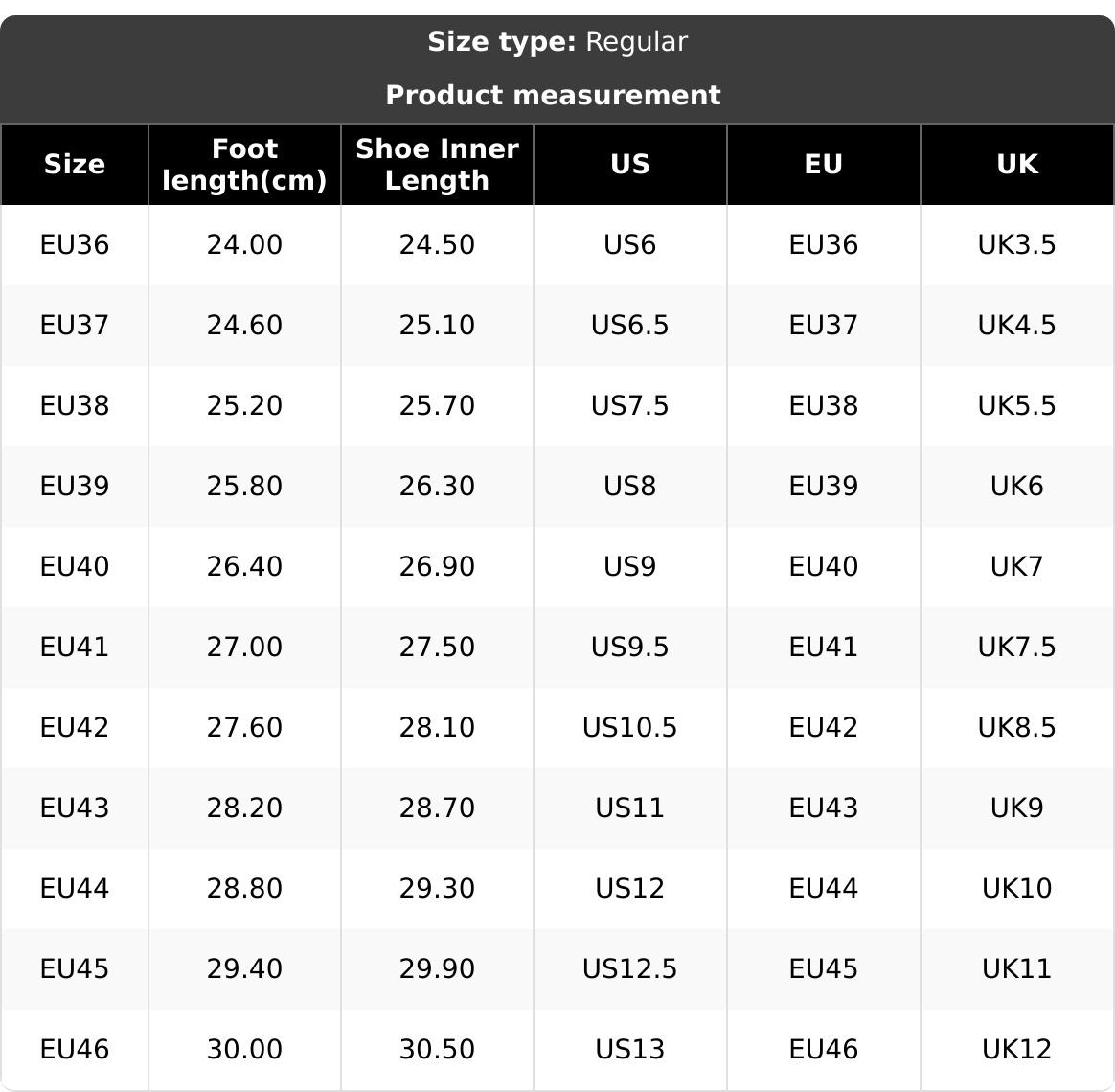Select the US column header
The width and height of the screenshot is (1115, 1092).
629,165
